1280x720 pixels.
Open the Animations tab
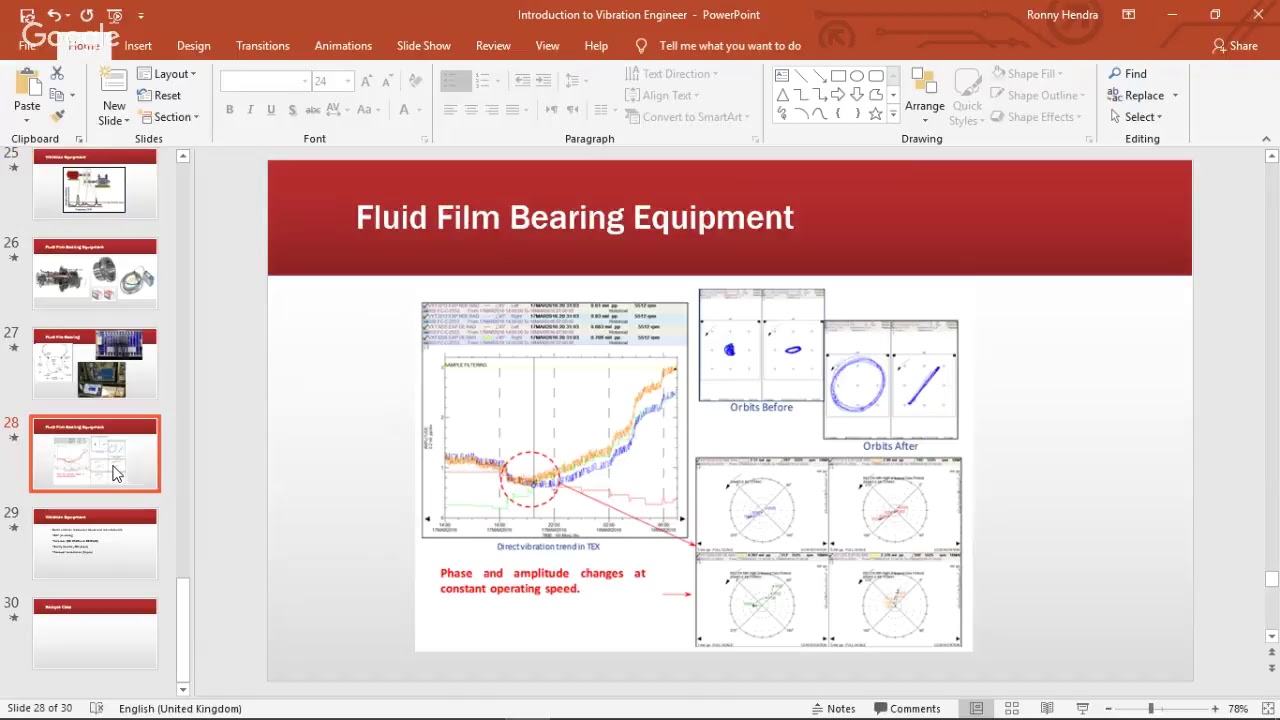click(343, 46)
